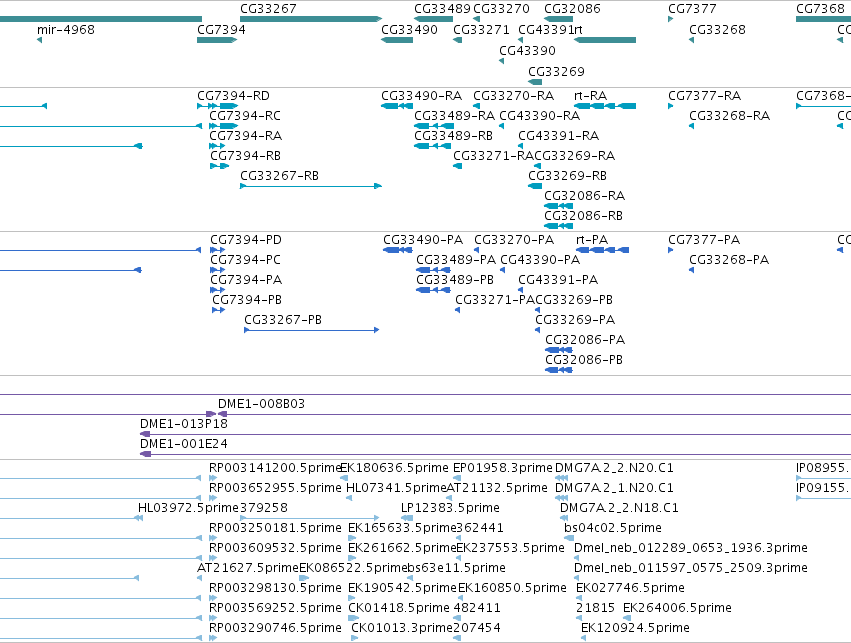Select cDNA DMG7A.2_2.N20.C1
The image size is (851, 643).
(x=614, y=468)
